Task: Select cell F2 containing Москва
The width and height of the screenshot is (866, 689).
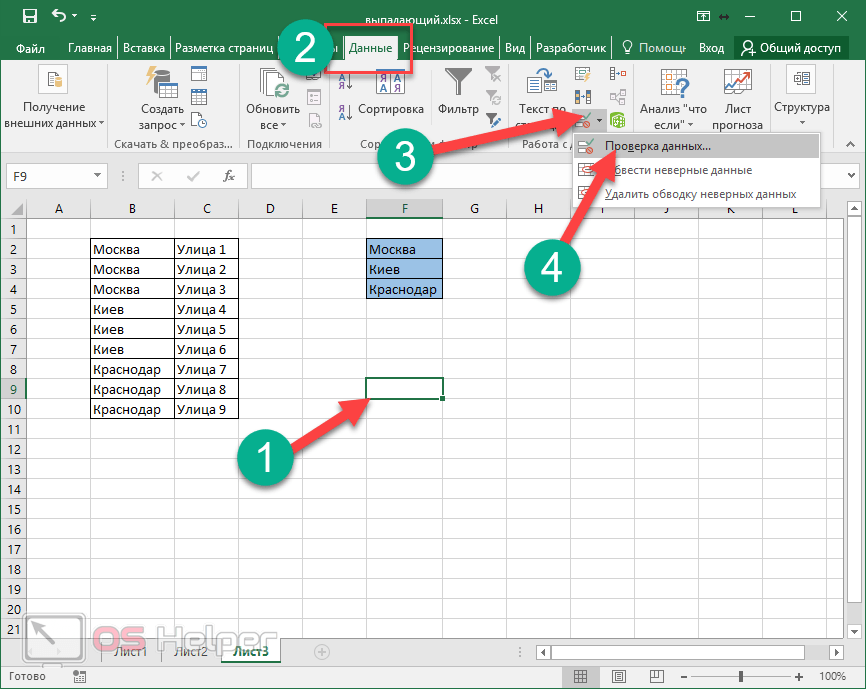Action: [404, 249]
